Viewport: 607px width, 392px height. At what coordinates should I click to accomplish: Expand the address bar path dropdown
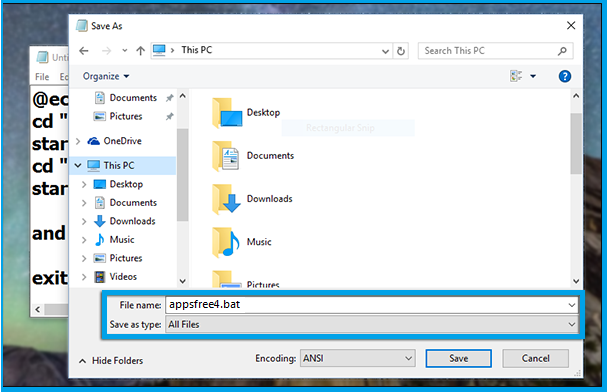coord(385,51)
